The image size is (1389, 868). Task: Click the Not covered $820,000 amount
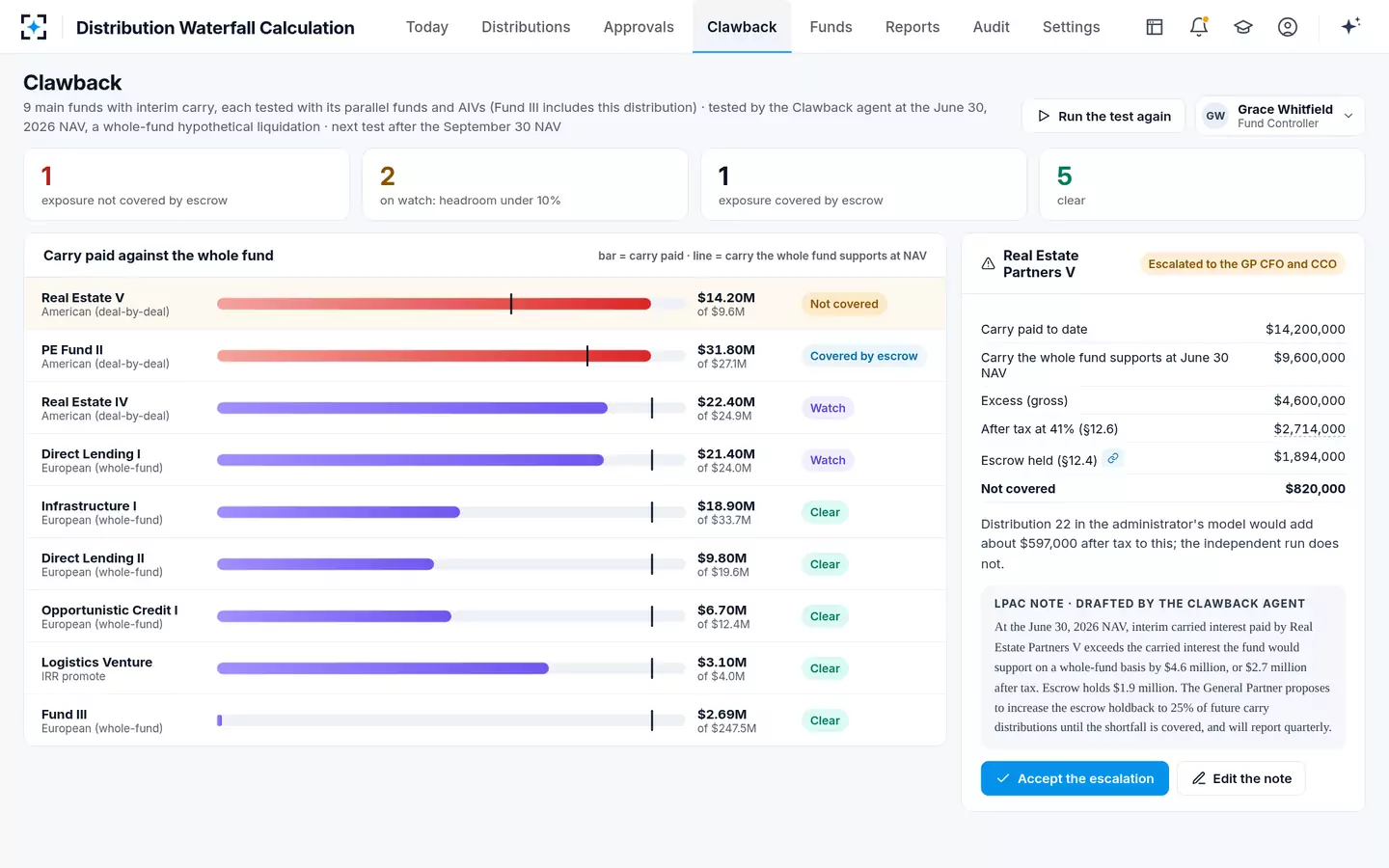[1315, 489]
